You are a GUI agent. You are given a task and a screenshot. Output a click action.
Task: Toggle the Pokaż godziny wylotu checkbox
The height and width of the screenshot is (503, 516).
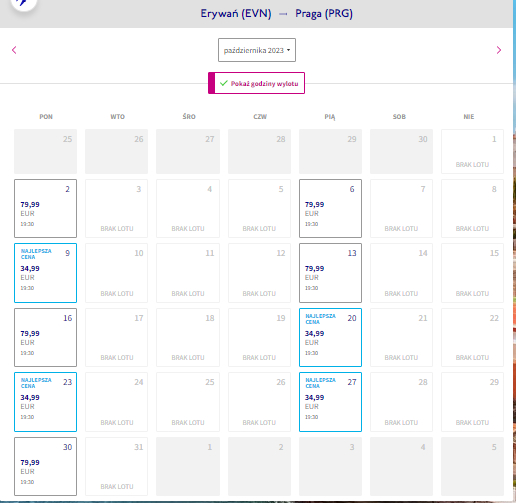(256, 83)
